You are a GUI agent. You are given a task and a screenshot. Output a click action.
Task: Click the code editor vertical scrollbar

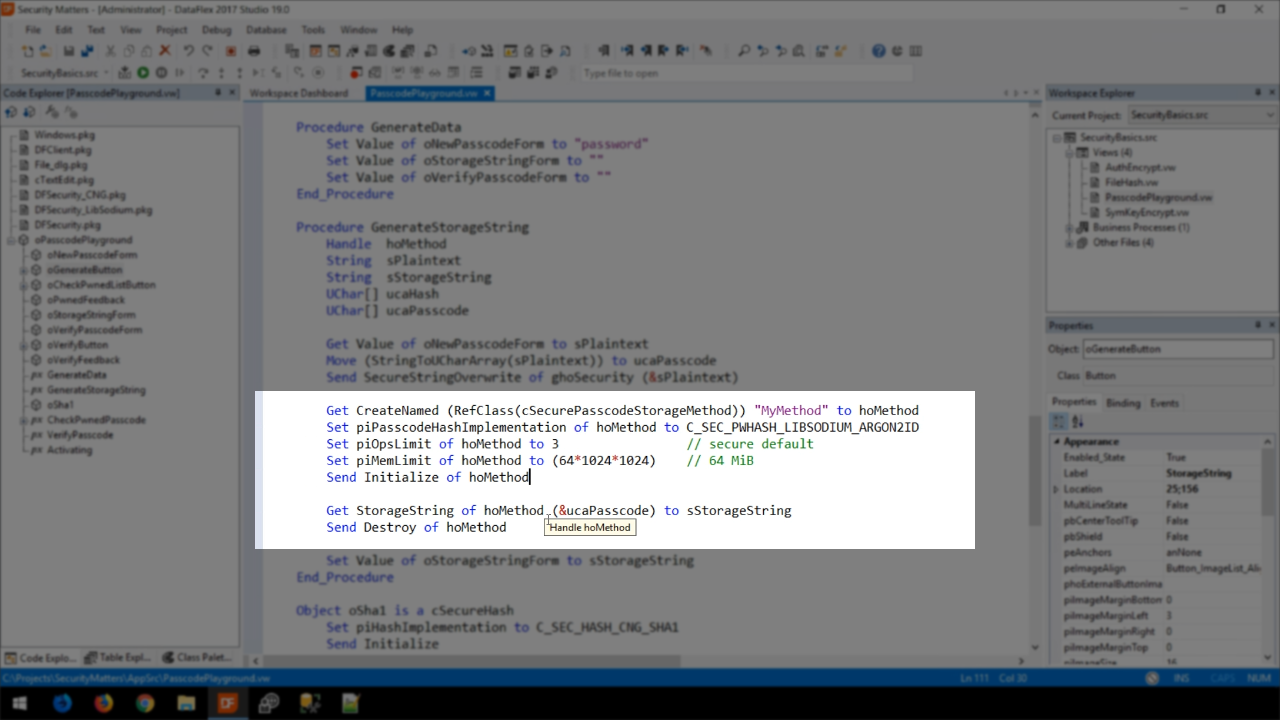tap(1035, 400)
